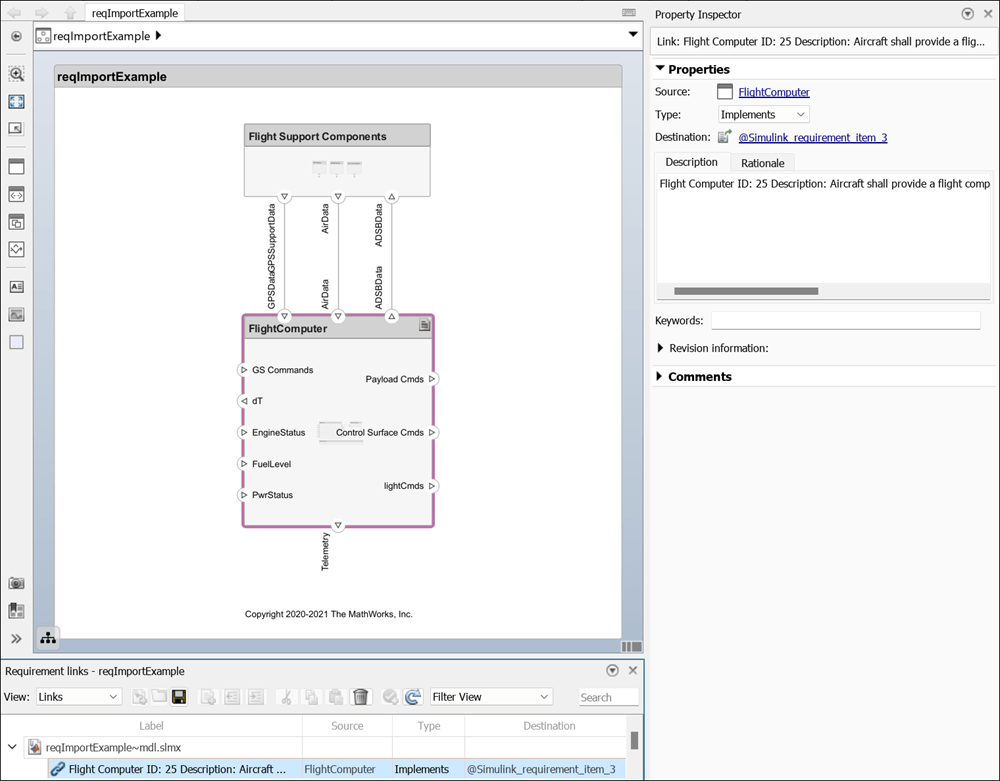Click the Keywords input field
Screen dimensions: 1000x781
pyautogui.click(x=845, y=321)
